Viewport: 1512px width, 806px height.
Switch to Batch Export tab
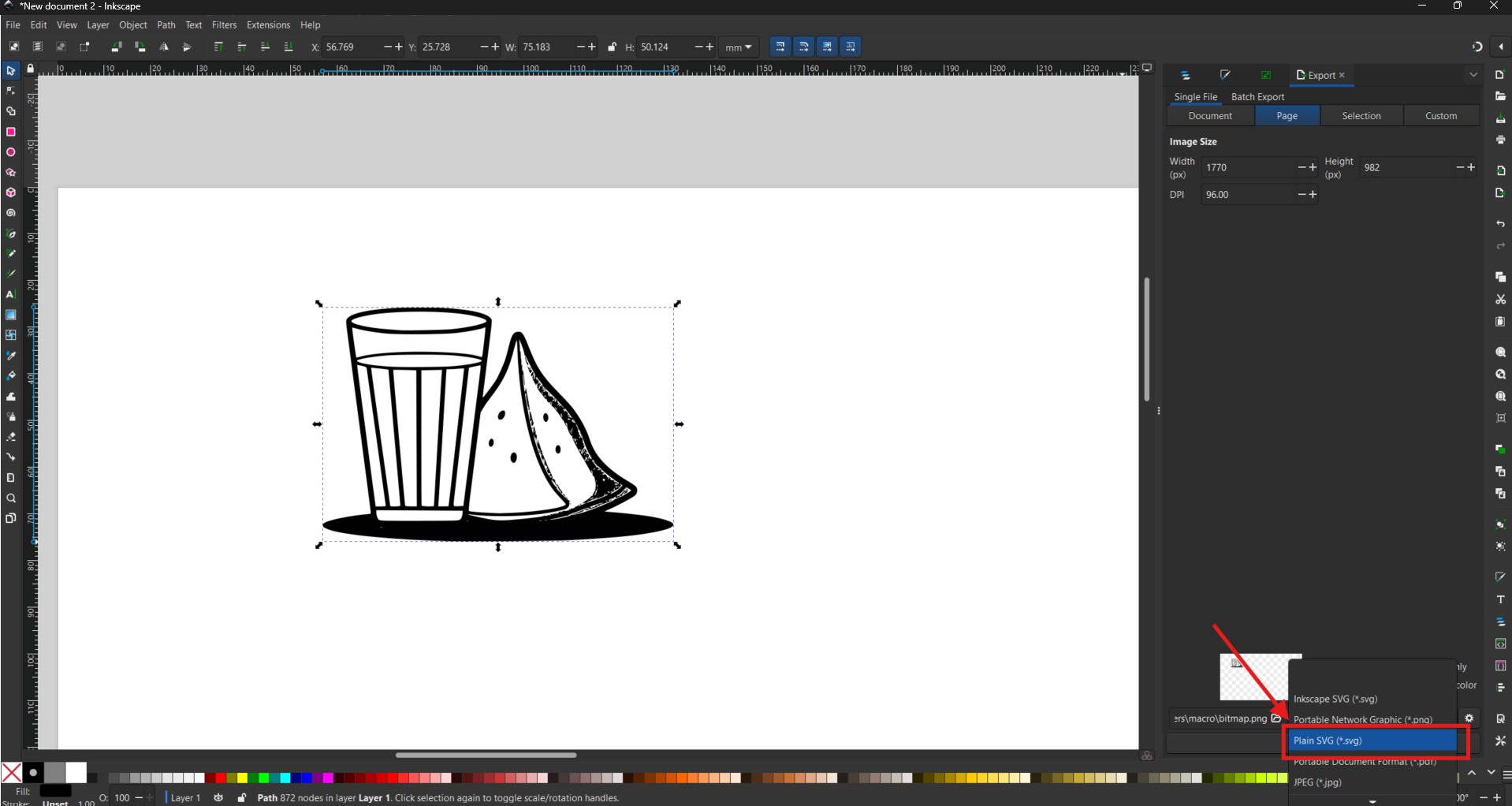click(1257, 97)
